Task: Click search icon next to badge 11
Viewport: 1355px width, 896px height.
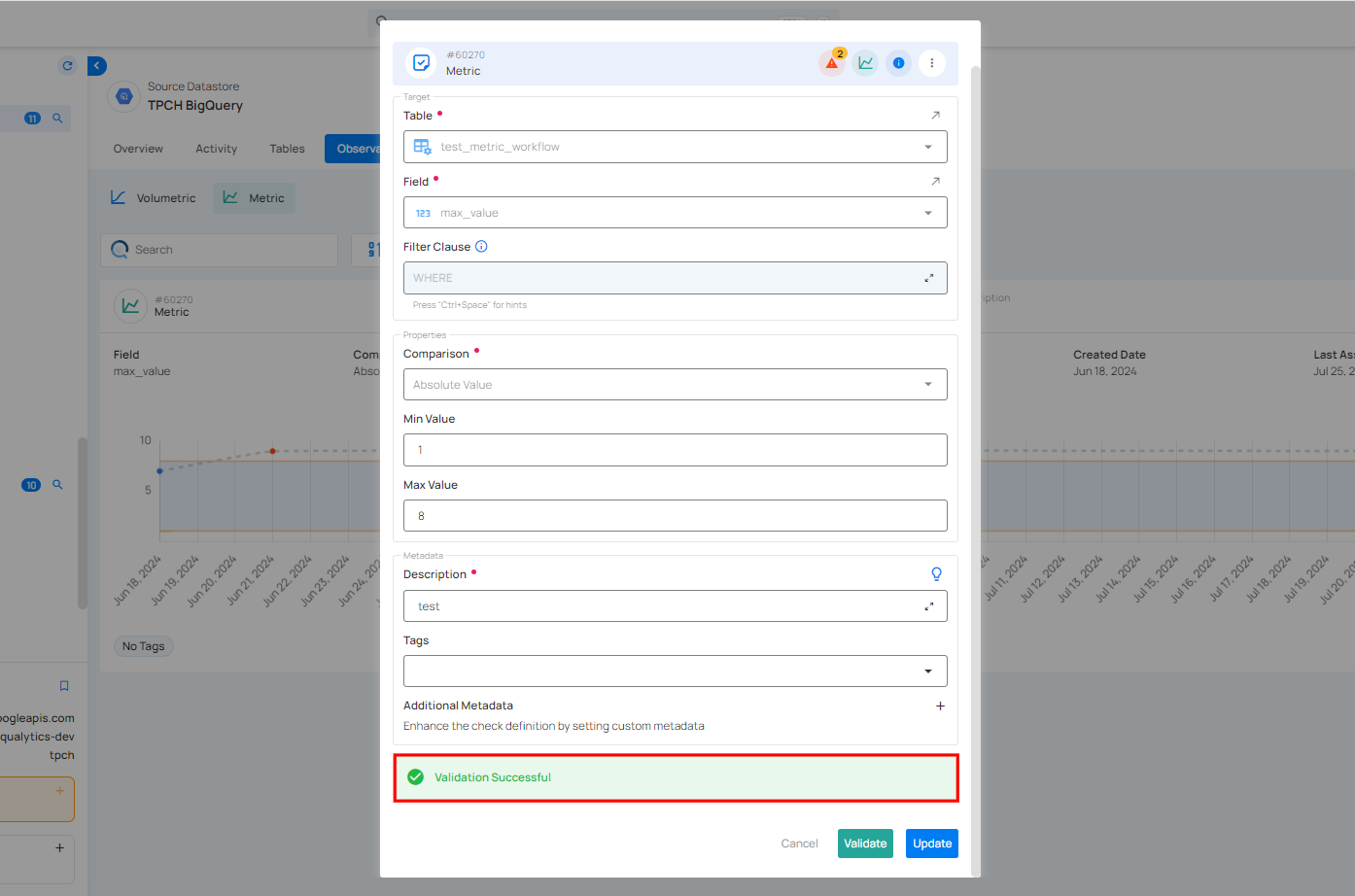Action: click(x=57, y=119)
